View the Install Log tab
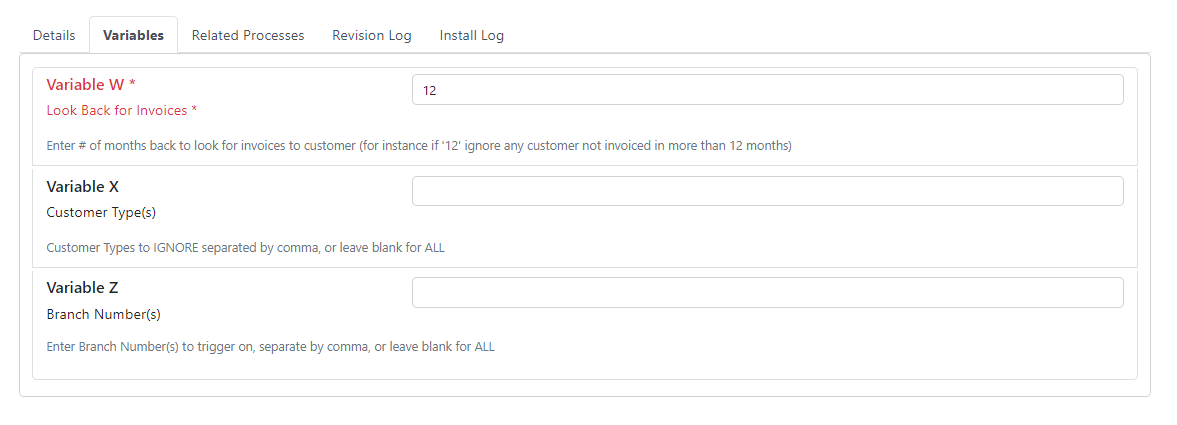Viewport: 1177px width, 425px height. click(471, 35)
